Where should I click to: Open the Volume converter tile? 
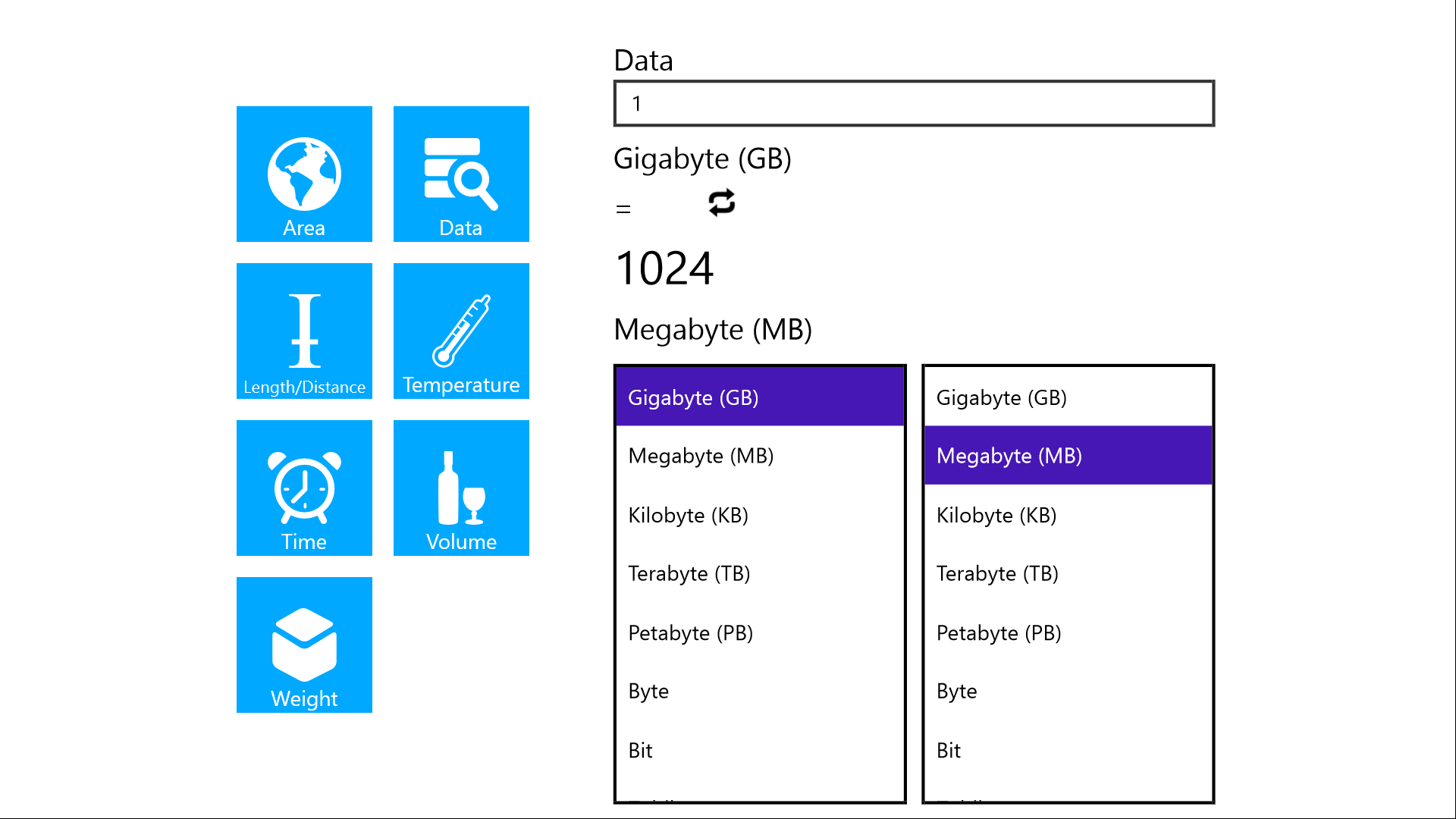coord(461,488)
